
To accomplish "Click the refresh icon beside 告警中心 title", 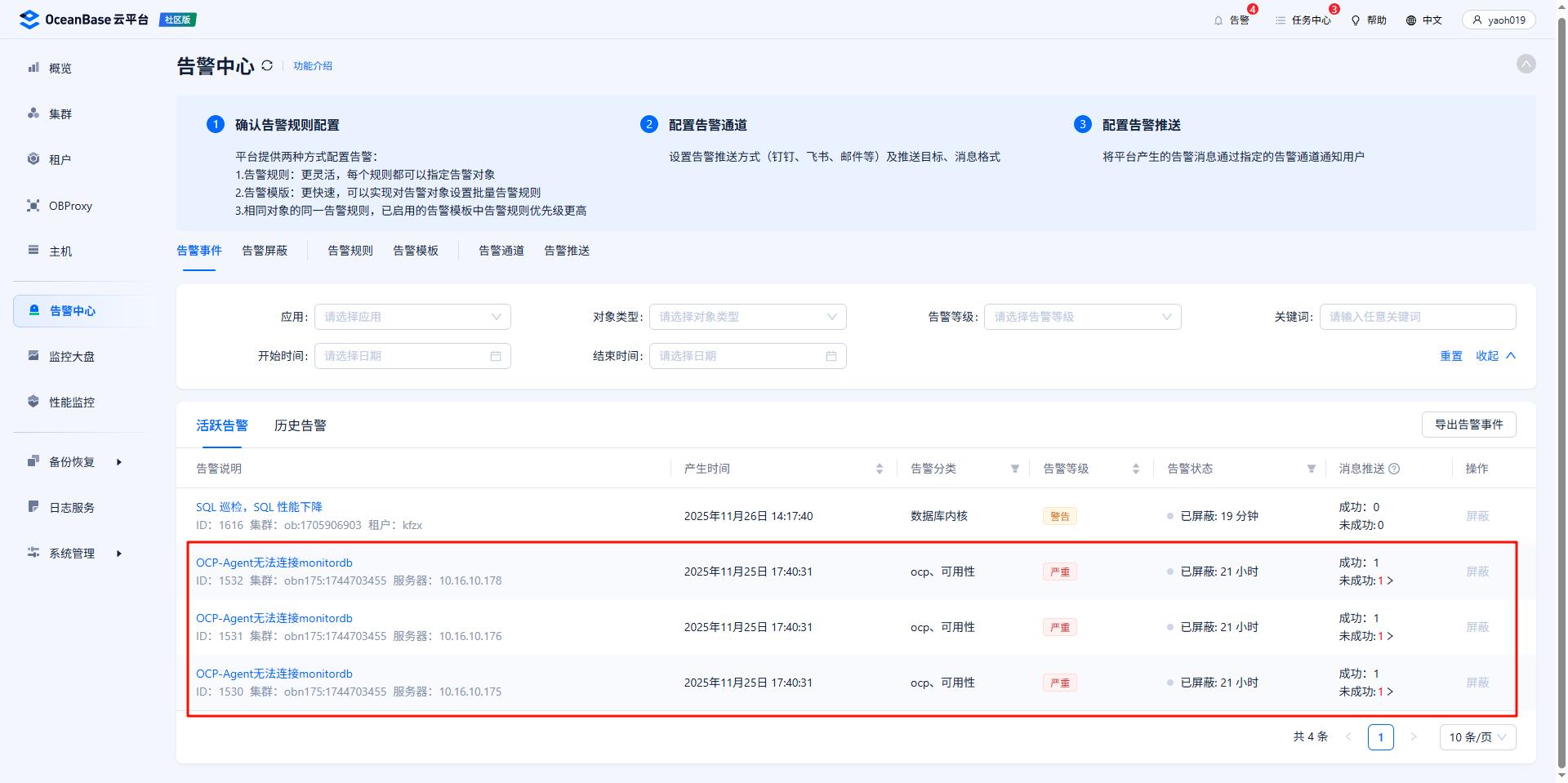I will 267,65.
